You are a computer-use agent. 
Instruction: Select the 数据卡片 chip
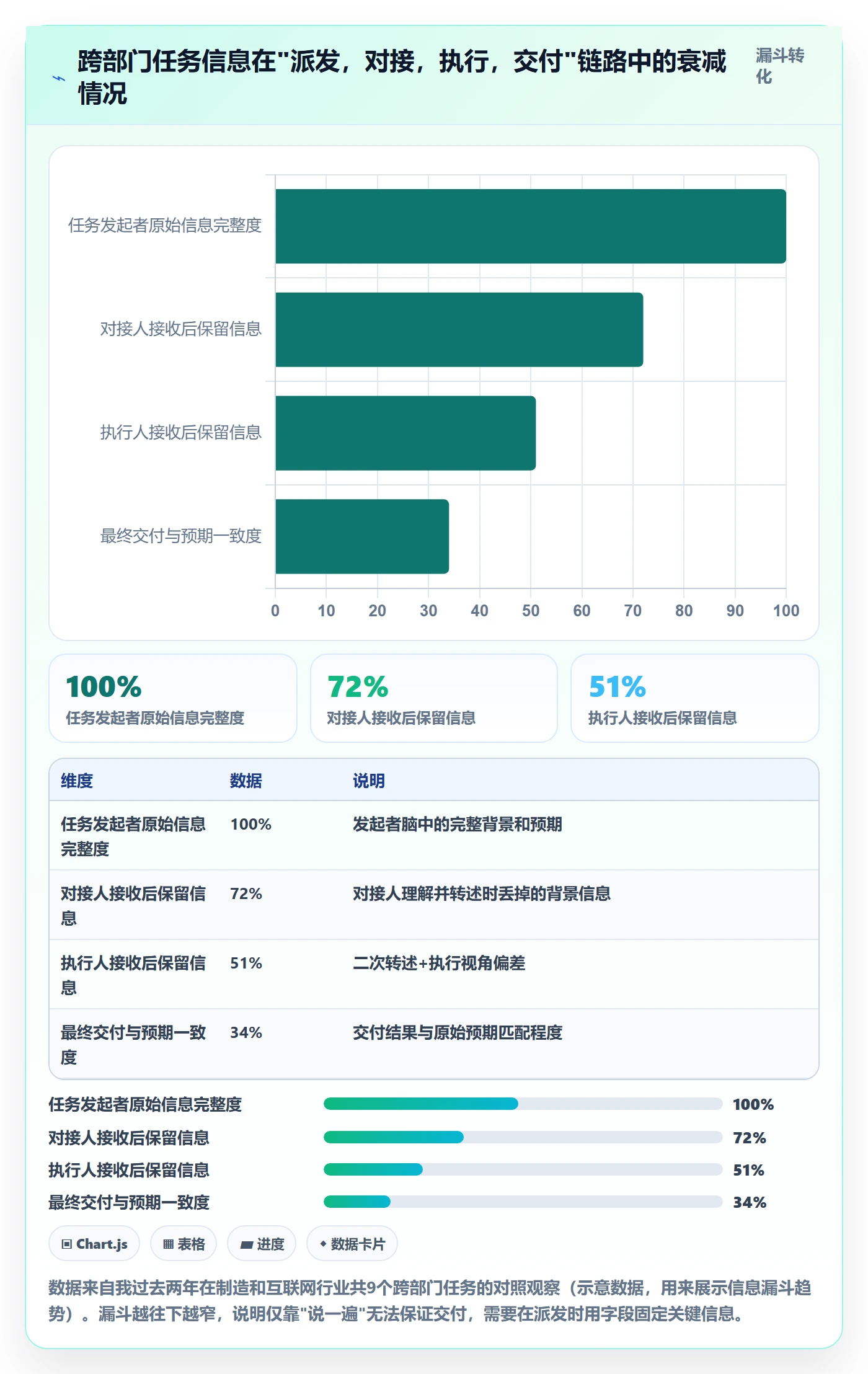(x=352, y=1243)
